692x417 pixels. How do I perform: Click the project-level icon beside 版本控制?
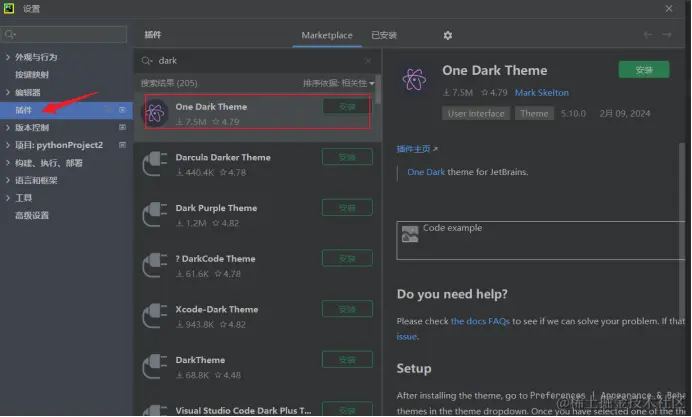pyautogui.click(x=123, y=127)
